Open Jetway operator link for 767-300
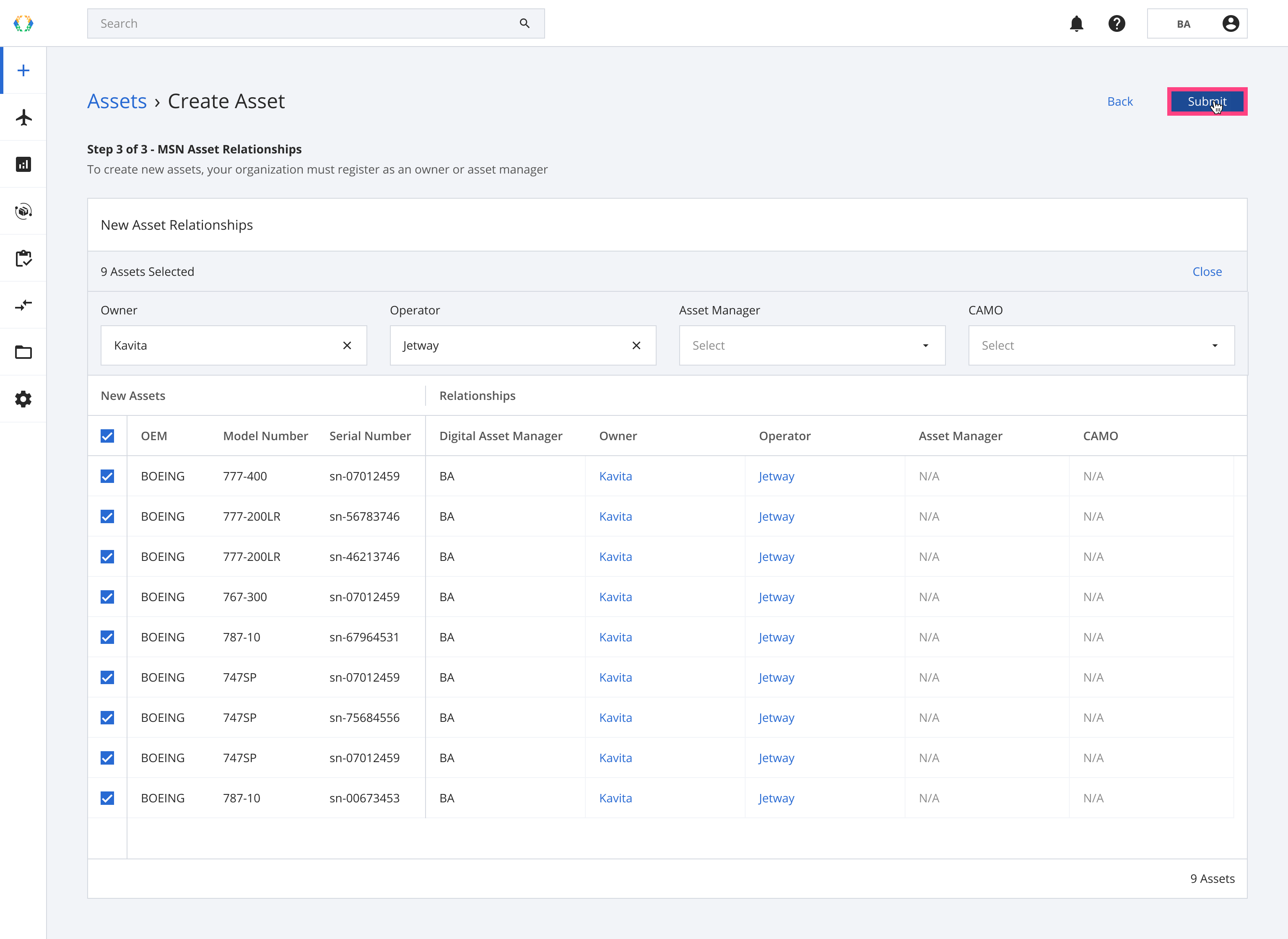 click(776, 597)
